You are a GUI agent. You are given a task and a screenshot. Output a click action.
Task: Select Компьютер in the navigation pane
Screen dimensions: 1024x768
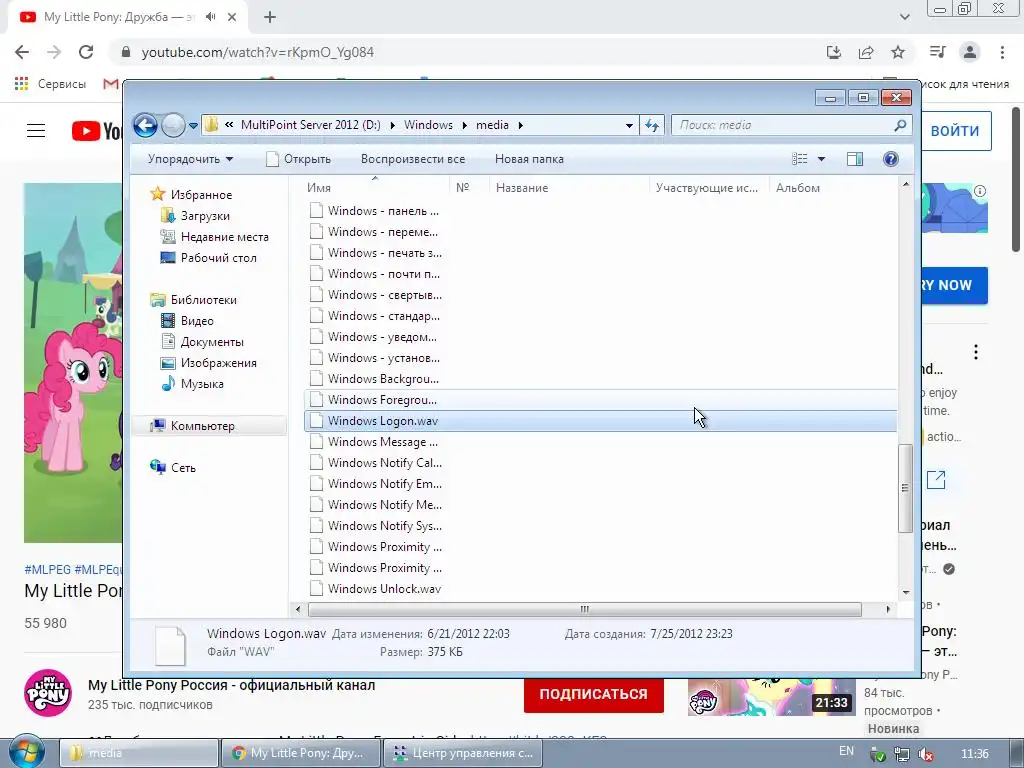[x=202, y=426]
